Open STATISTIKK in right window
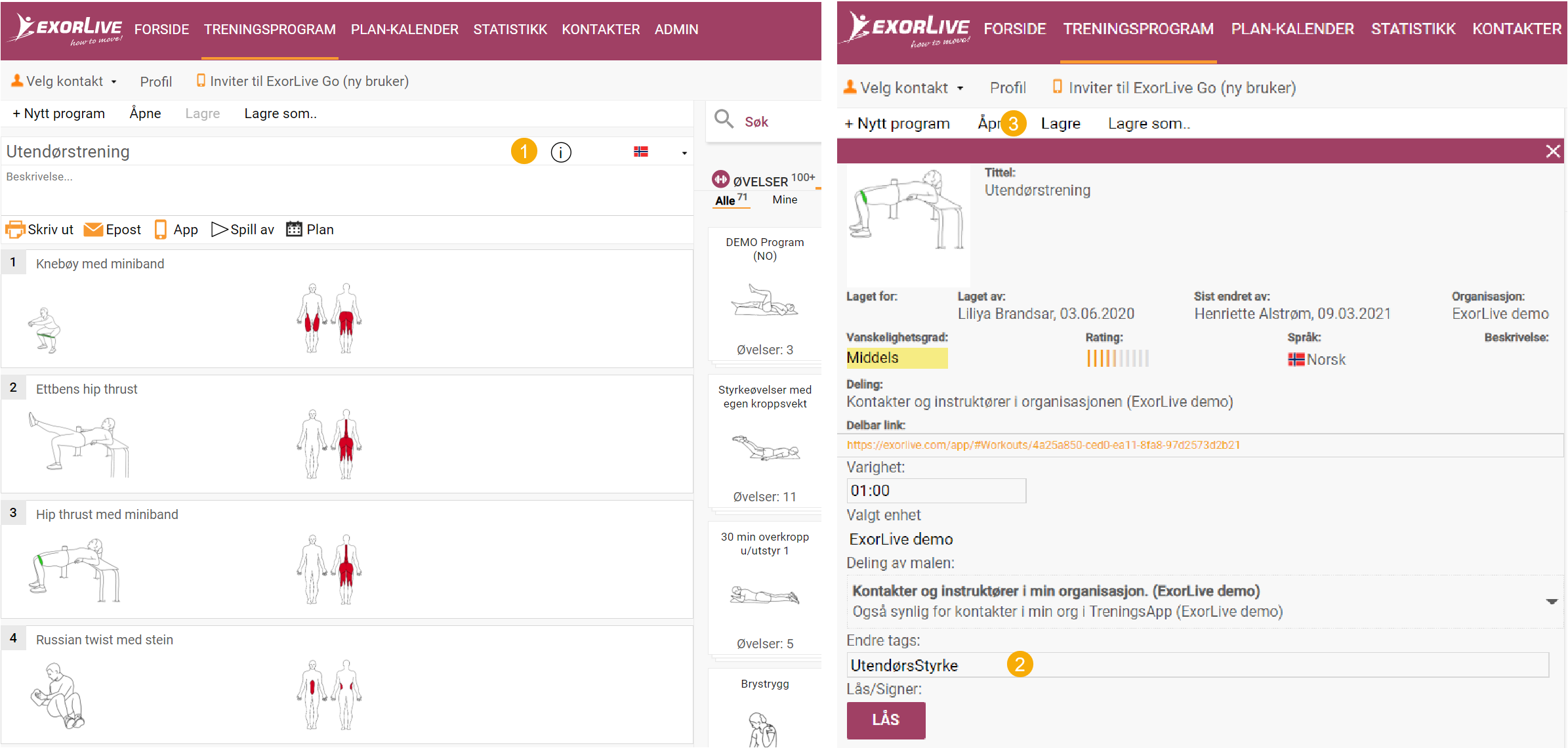Viewport: 1568px width, 748px height. 1413,29
